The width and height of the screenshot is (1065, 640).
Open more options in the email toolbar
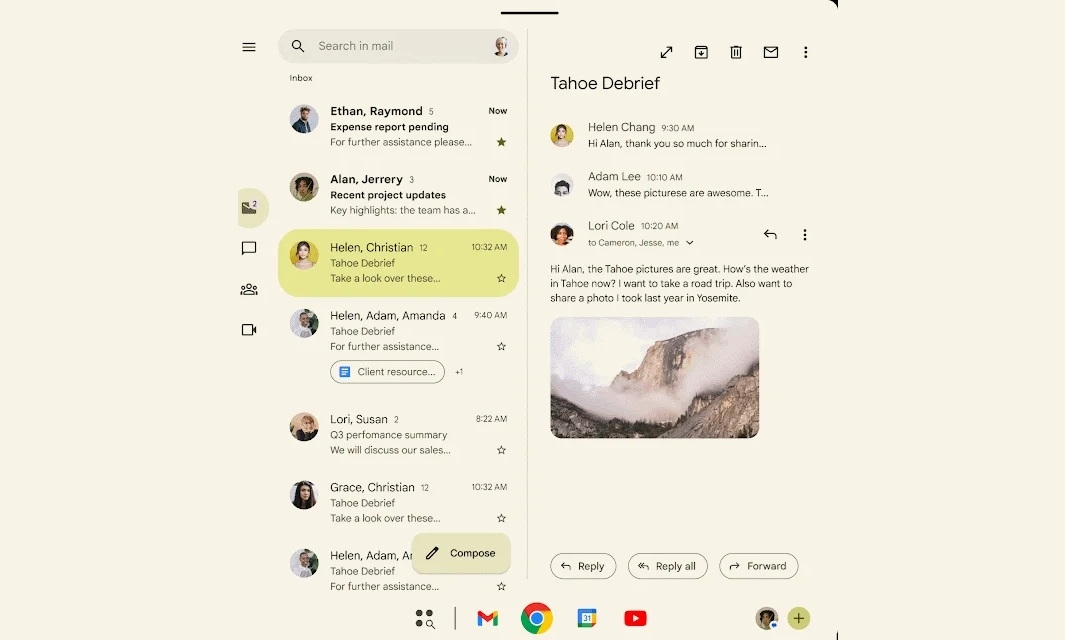[x=806, y=52]
